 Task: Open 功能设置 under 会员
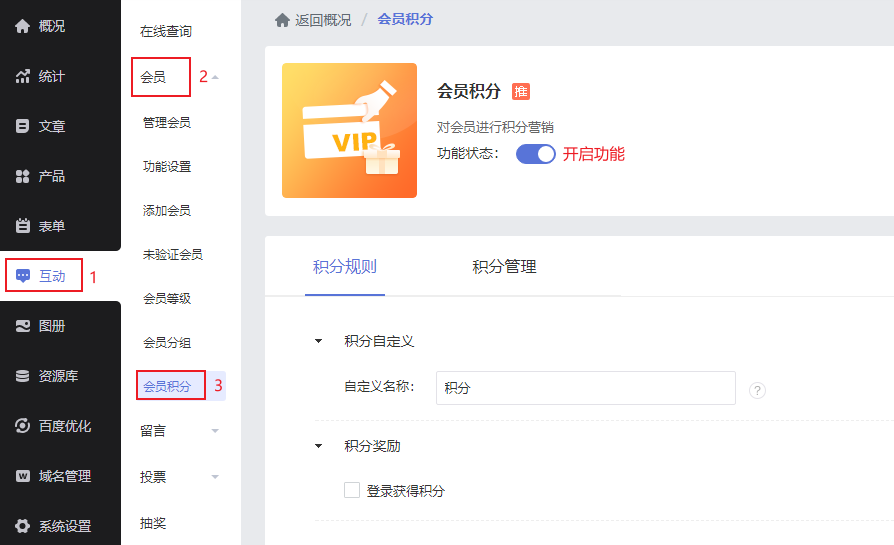tap(166, 166)
